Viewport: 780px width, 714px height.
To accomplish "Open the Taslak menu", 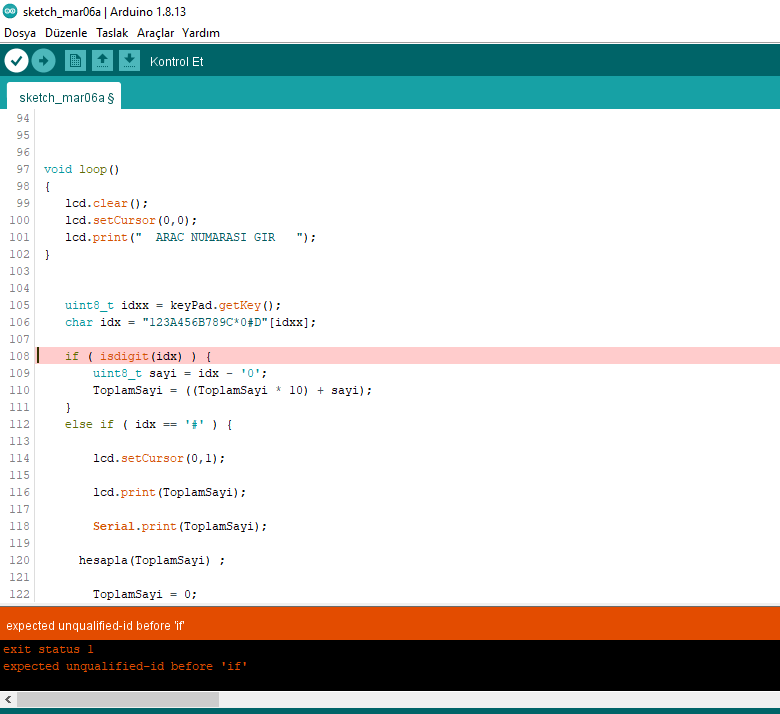I will click(112, 33).
